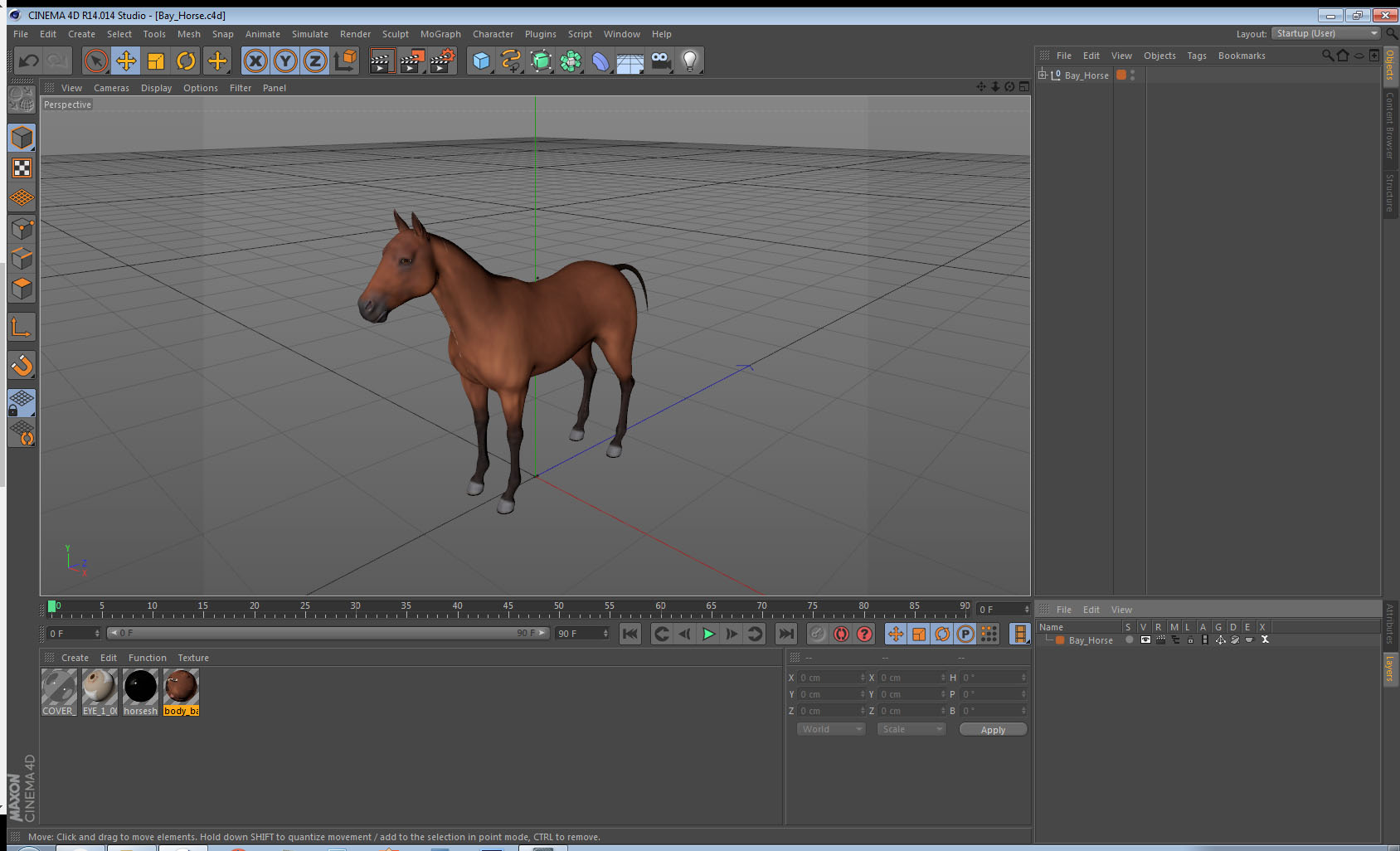
Task: Open the Scale mode dropdown
Action: [x=911, y=729]
